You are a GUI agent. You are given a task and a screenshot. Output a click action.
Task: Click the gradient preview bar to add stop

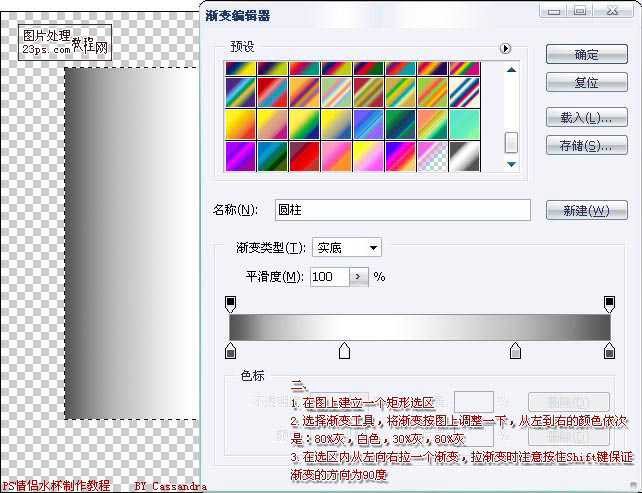tap(420, 327)
